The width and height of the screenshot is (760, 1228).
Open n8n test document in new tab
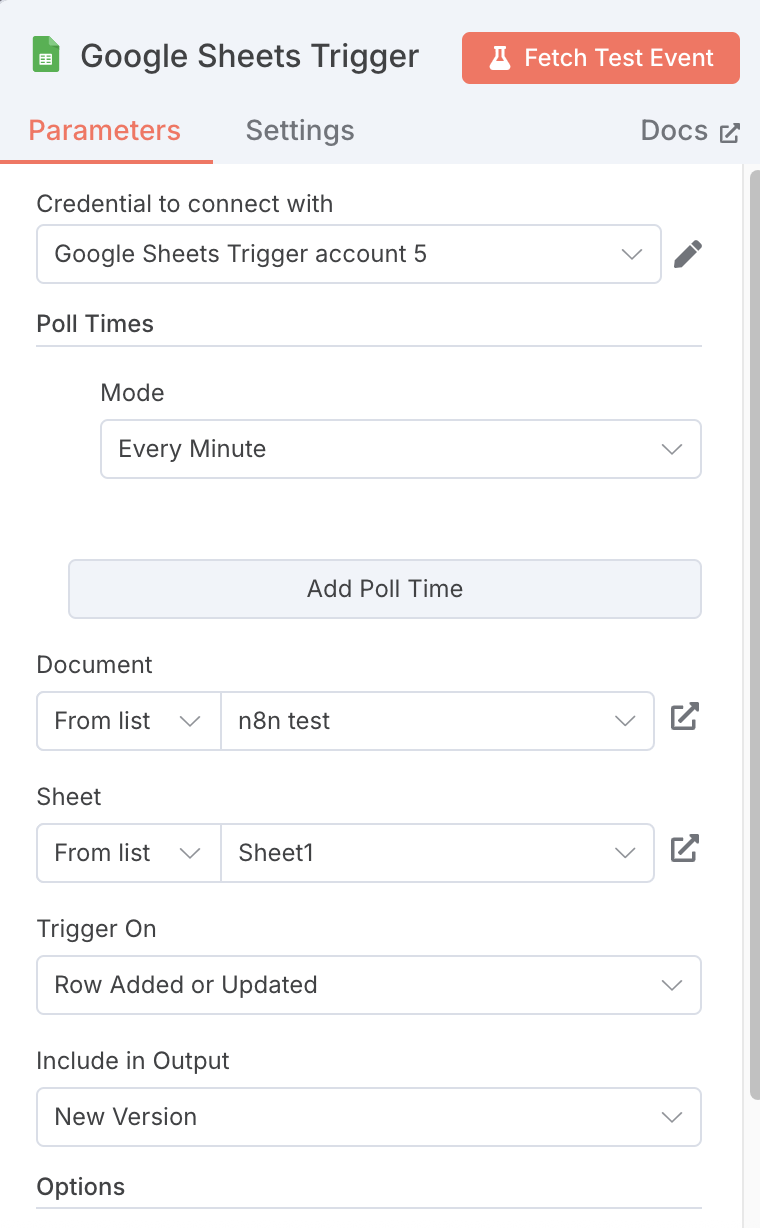[x=684, y=717]
